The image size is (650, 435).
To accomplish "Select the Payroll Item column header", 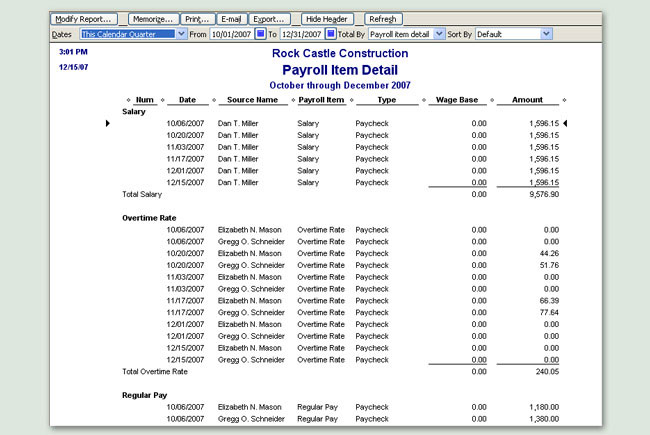I will point(320,100).
